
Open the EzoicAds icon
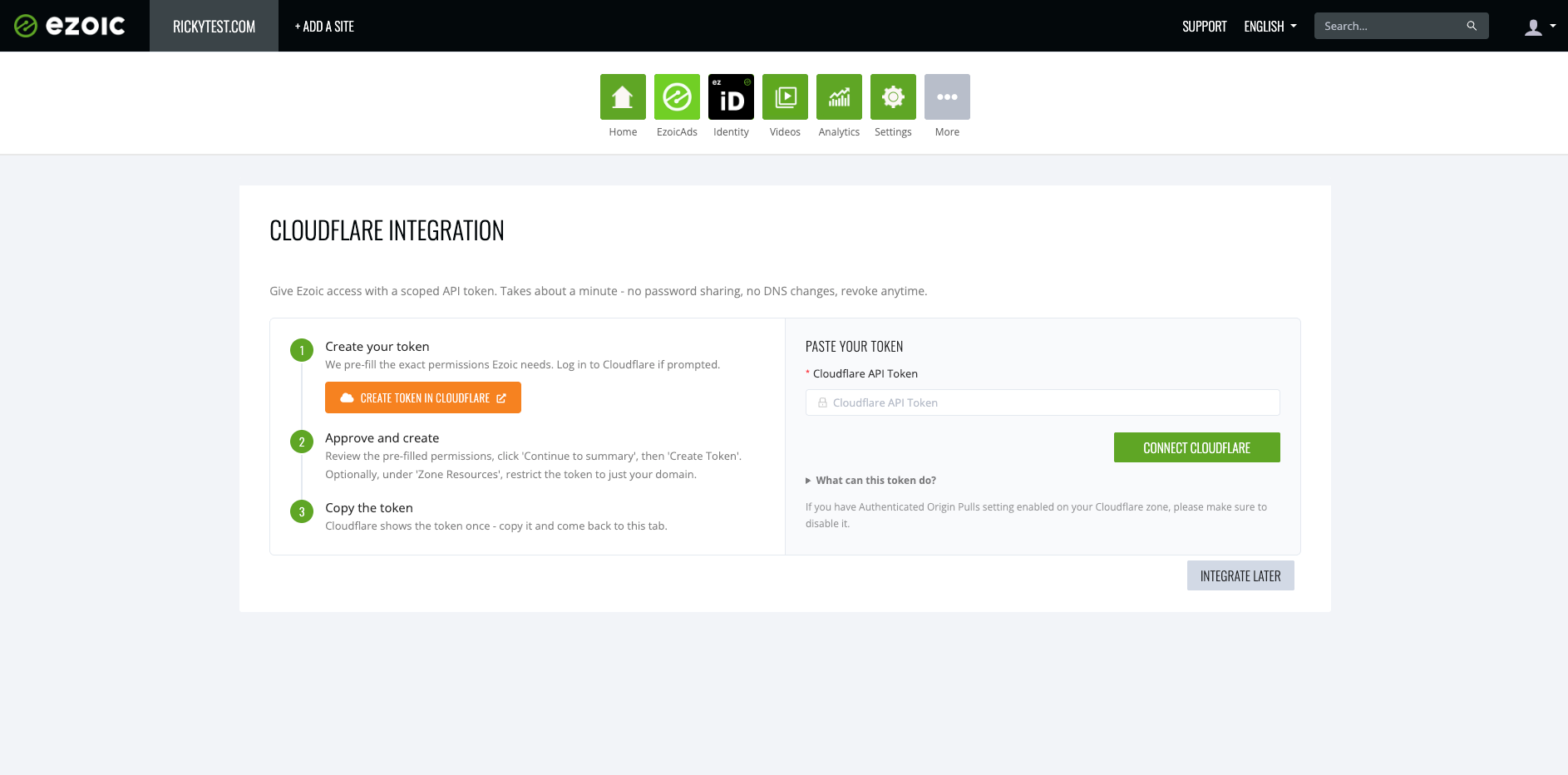(x=677, y=96)
